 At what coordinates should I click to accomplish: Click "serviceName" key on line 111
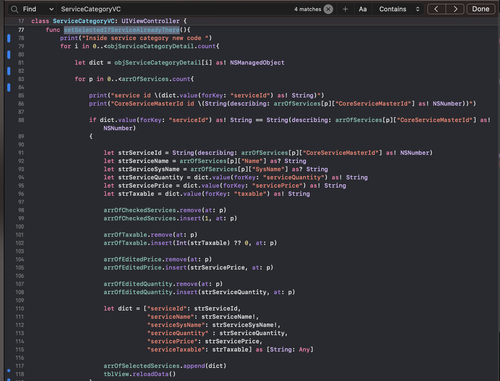click(x=171, y=317)
